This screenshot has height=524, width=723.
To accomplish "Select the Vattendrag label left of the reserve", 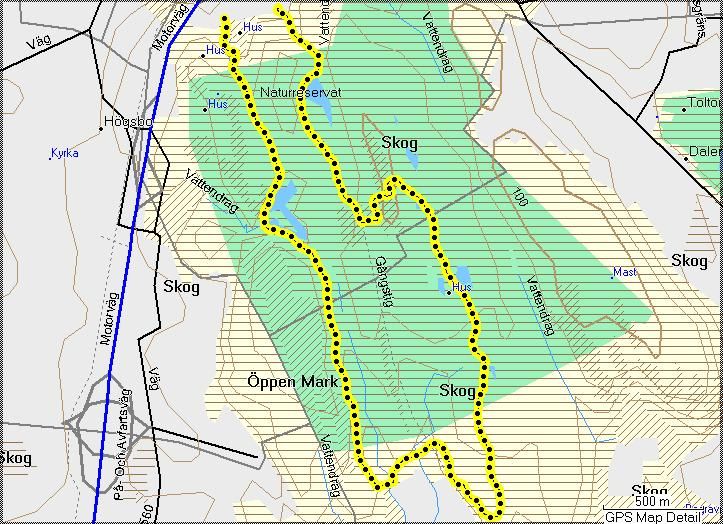I will (x=212, y=190).
